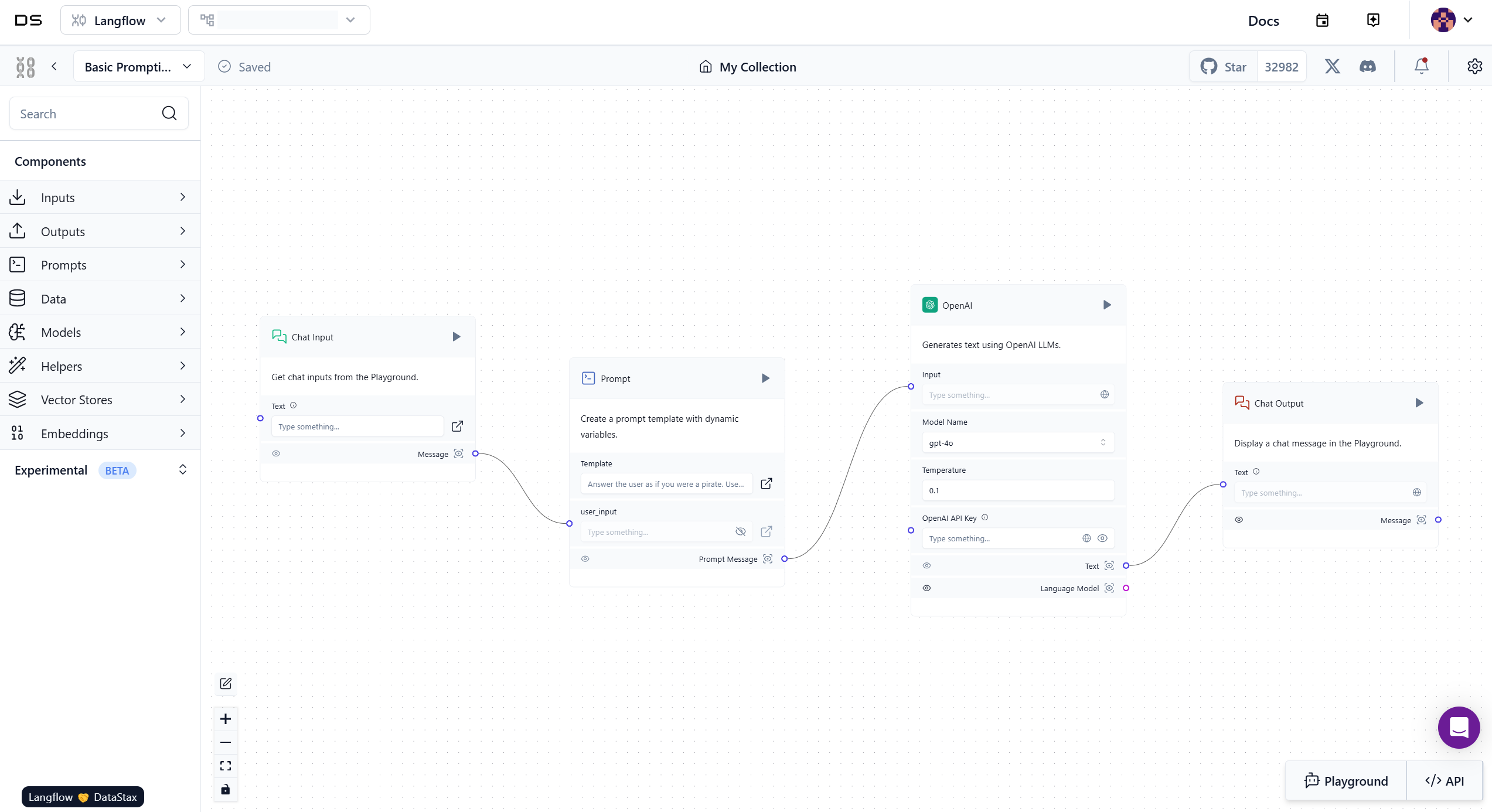The width and height of the screenshot is (1492, 812).
Task: Toggle eye visibility on OpenAI API Key
Action: (x=1102, y=538)
